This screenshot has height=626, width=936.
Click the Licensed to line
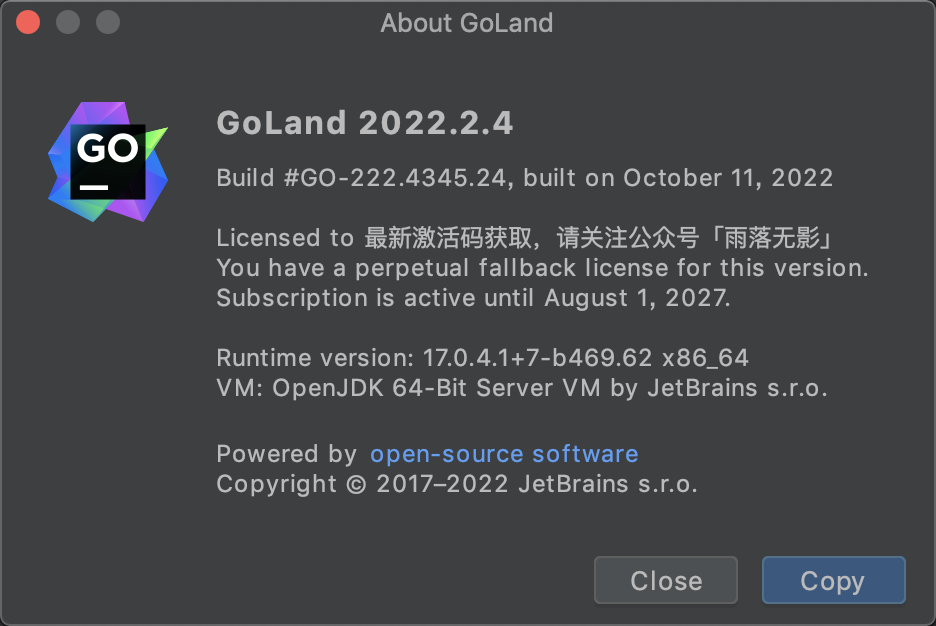[x=525, y=238]
